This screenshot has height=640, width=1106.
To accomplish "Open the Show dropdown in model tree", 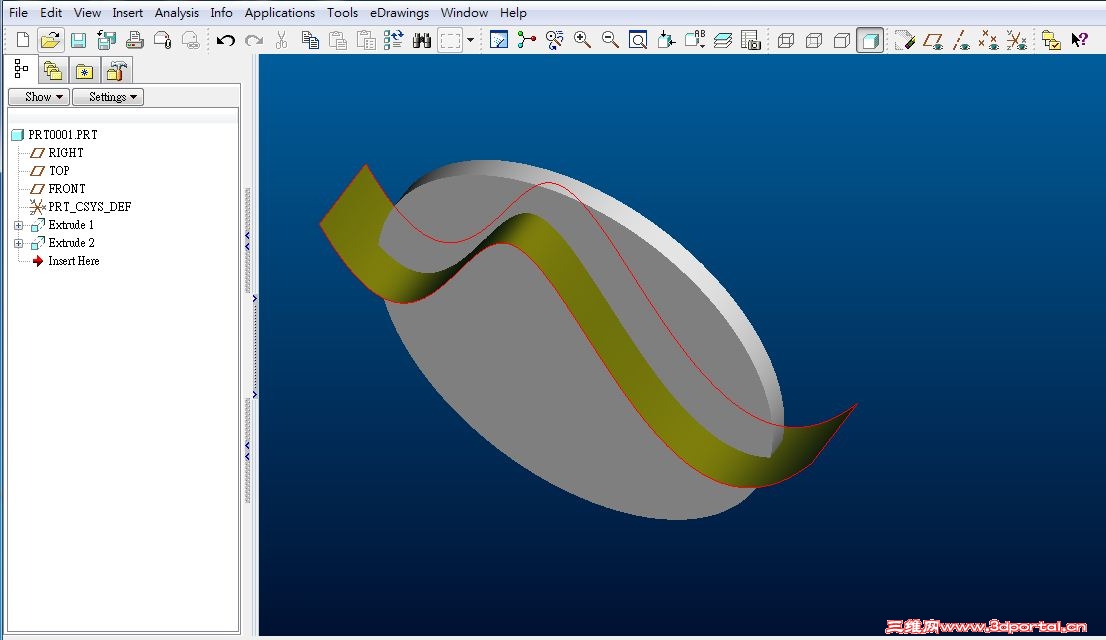I will (x=39, y=97).
